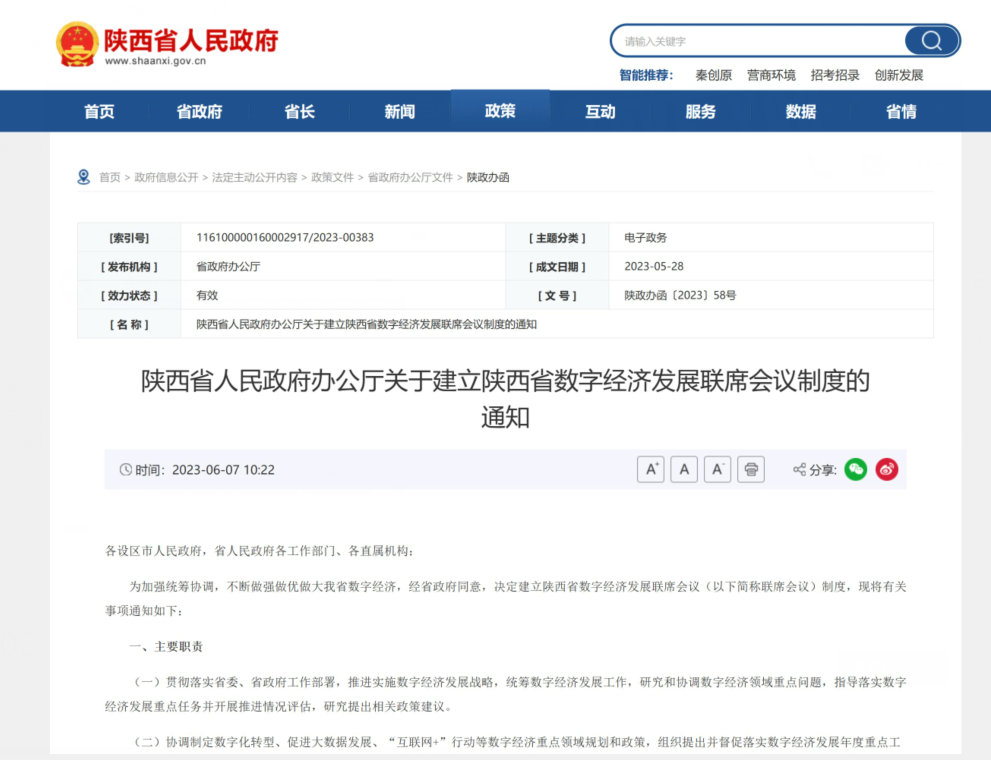
Task: Click the share icon beside 分享
Action: coord(799,469)
